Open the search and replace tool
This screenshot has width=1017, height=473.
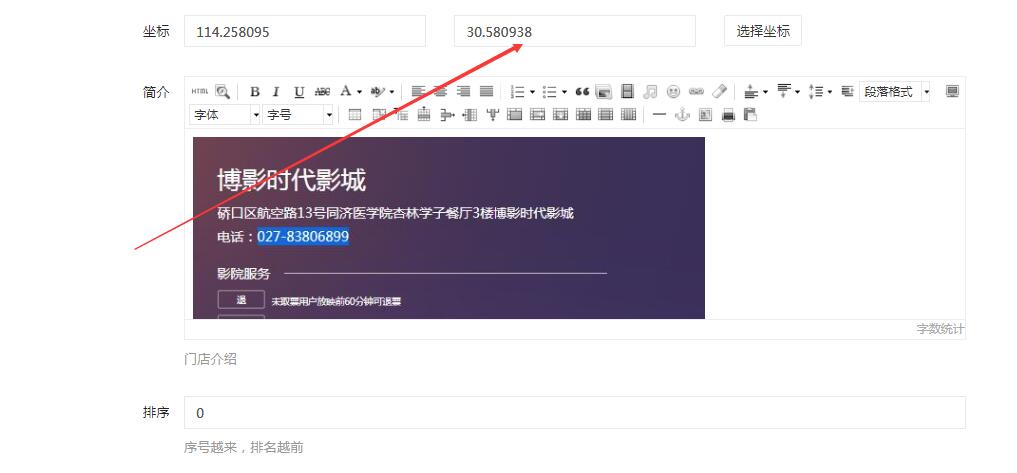point(222,91)
